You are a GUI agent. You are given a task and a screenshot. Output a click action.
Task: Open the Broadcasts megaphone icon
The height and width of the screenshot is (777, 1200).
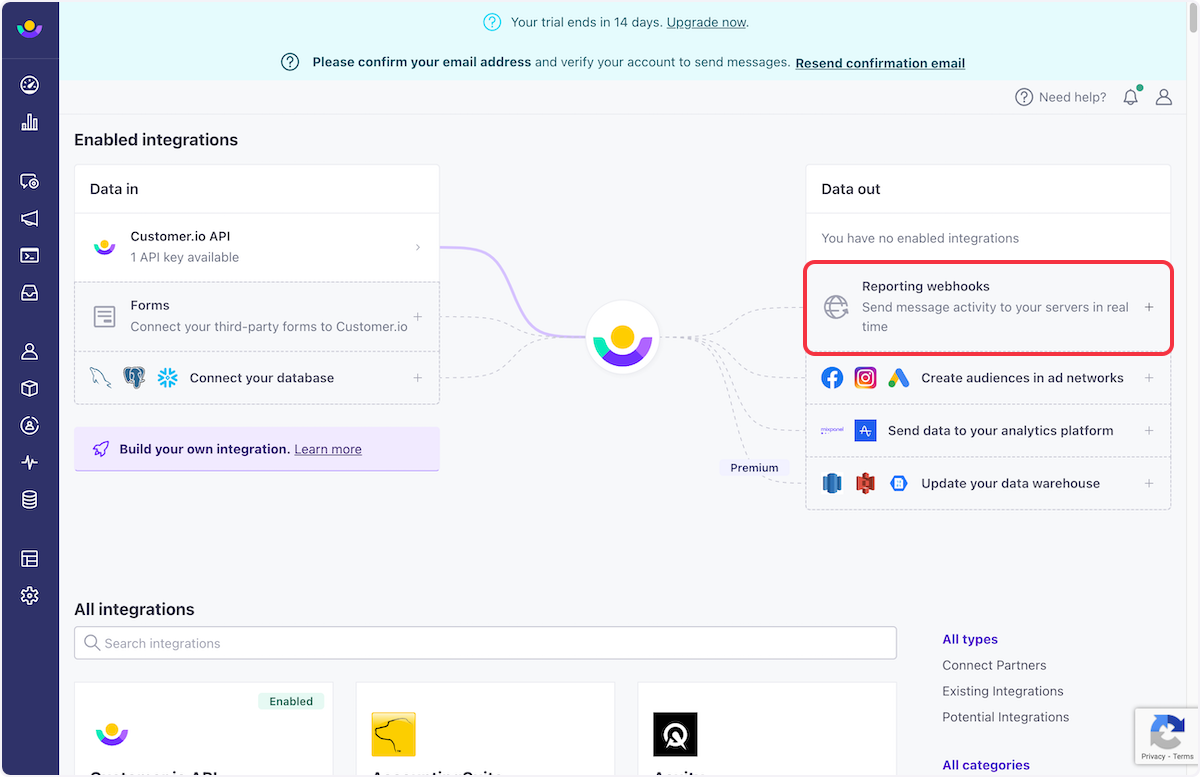coord(29,218)
